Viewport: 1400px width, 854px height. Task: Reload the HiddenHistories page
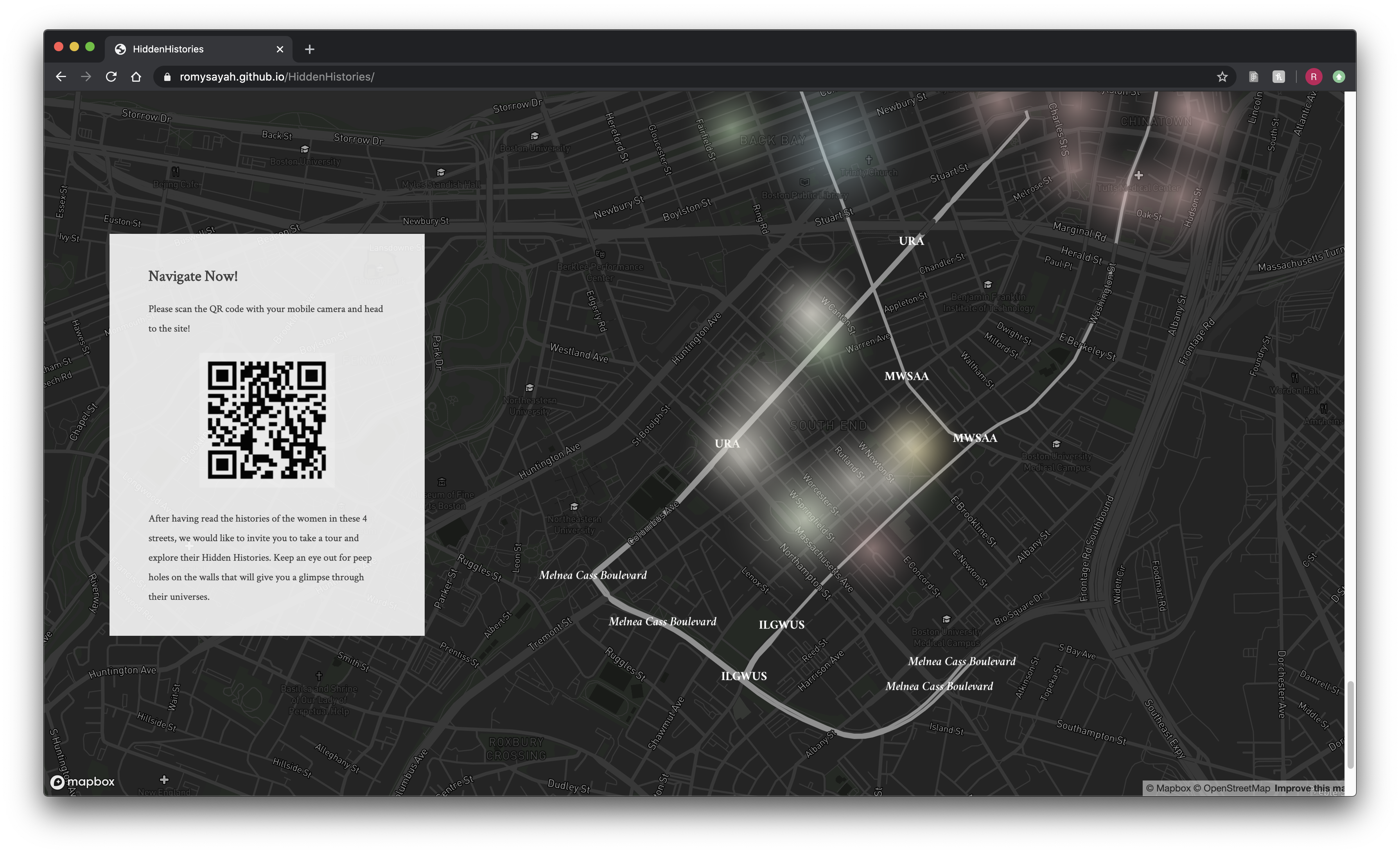pos(111,77)
